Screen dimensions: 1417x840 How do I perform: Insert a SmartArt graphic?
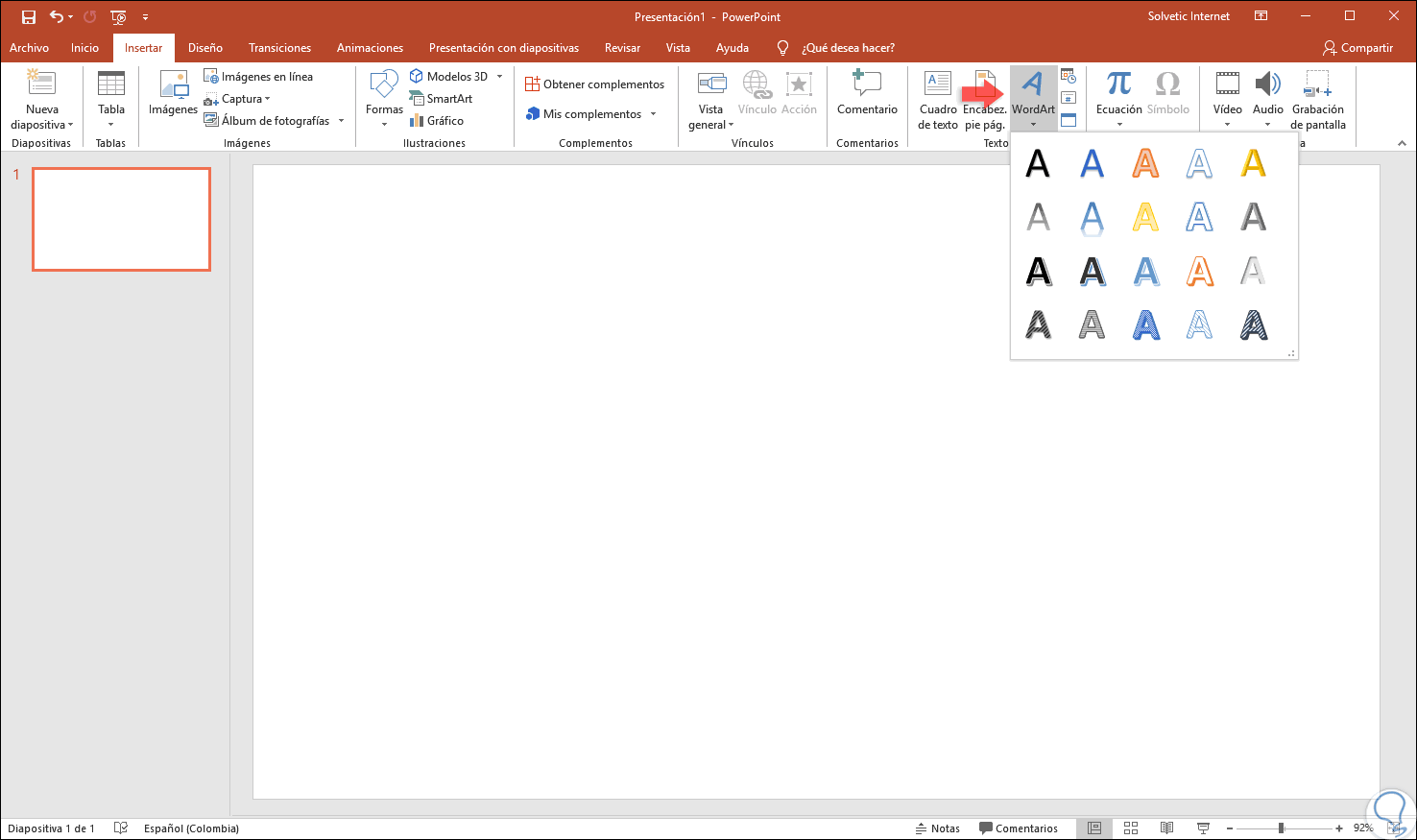pyautogui.click(x=441, y=98)
